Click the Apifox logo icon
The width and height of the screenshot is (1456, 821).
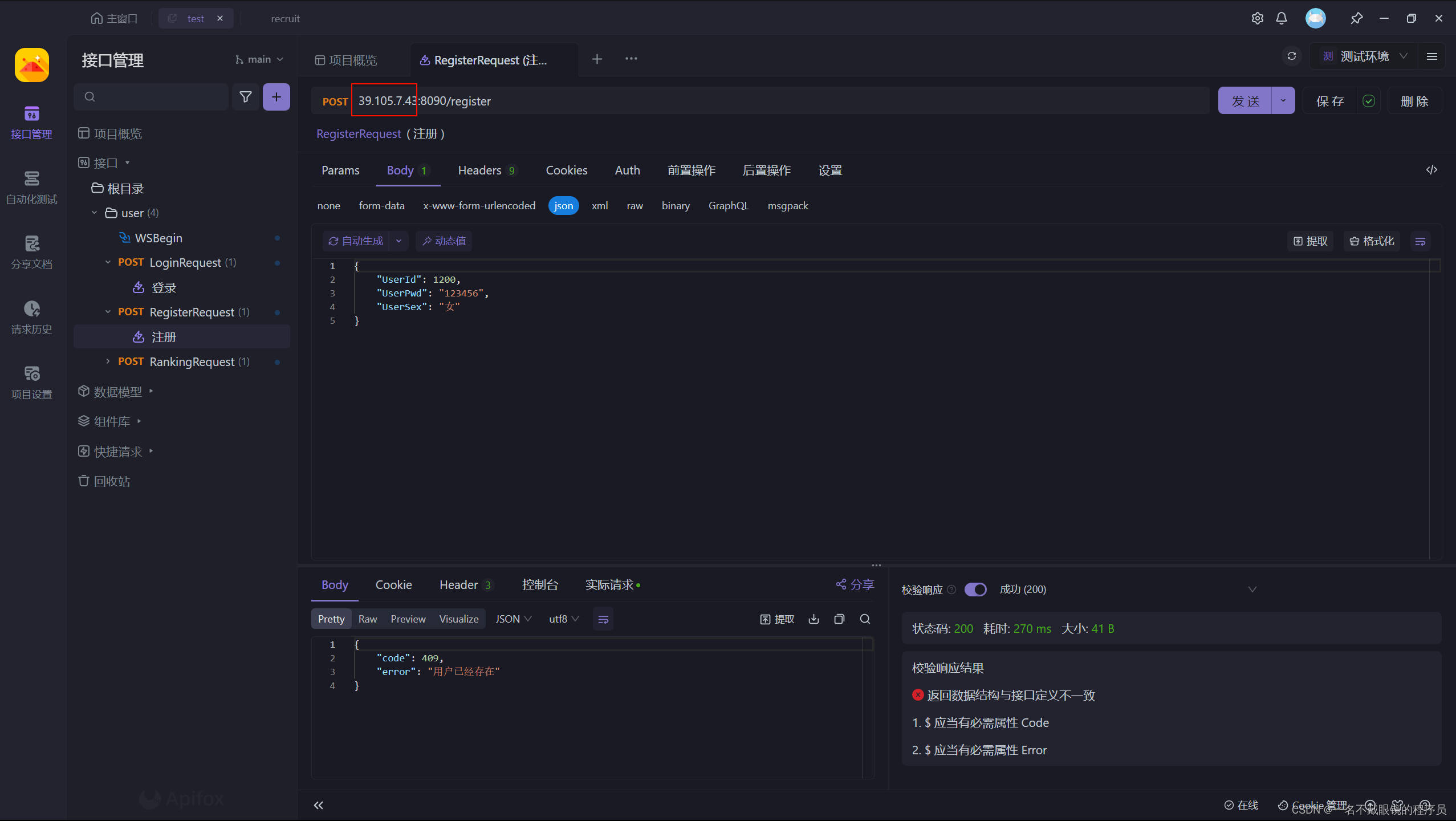pos(31,65)
